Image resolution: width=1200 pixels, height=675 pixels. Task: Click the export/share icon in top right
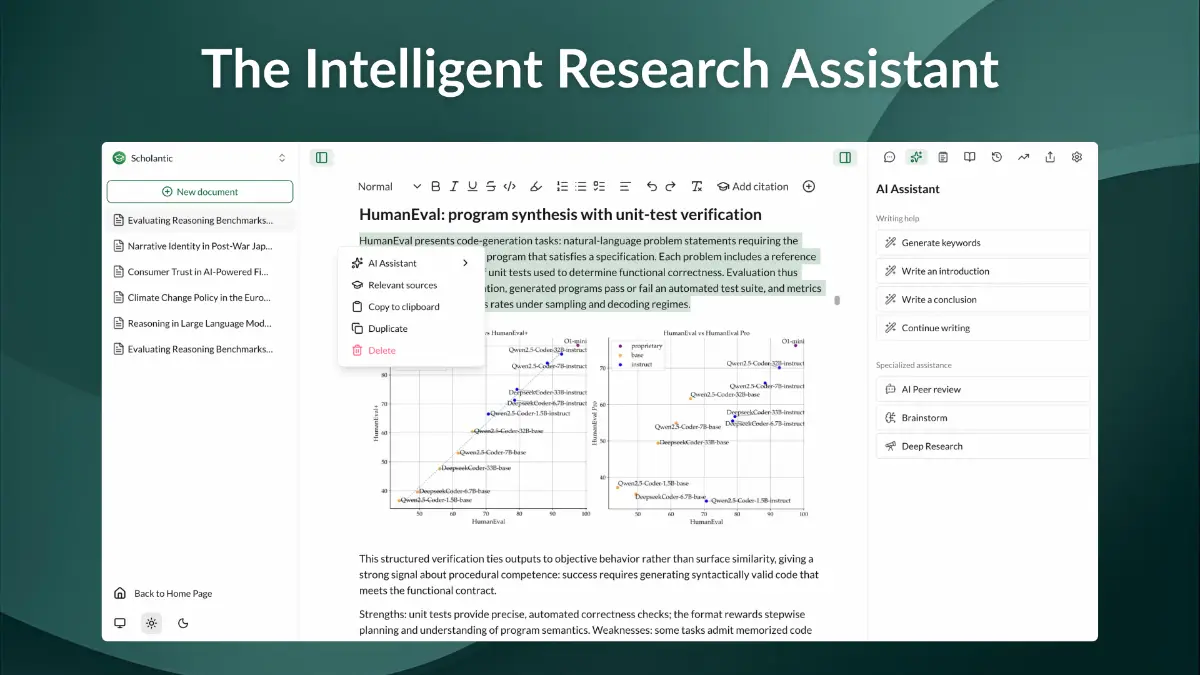pyautogui.click(x=1050, y=157)
